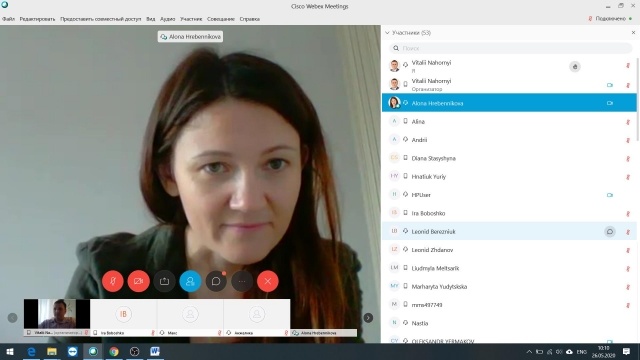Open the Участник menu

[191, 19]
